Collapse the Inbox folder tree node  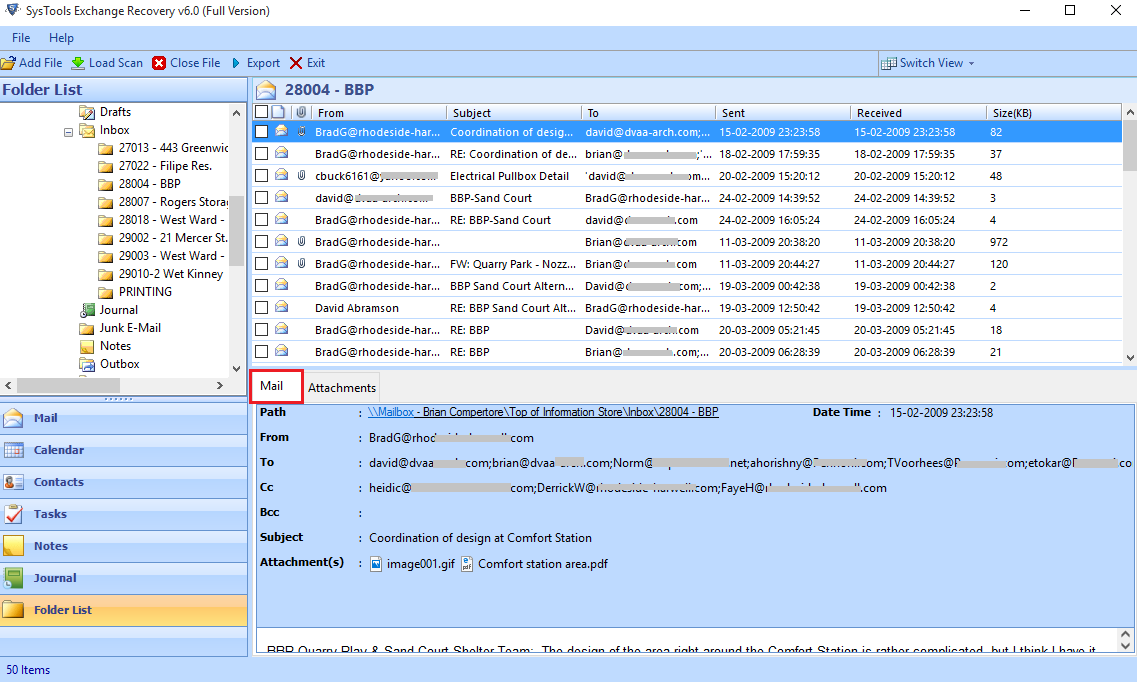click(x=68, y=132)
